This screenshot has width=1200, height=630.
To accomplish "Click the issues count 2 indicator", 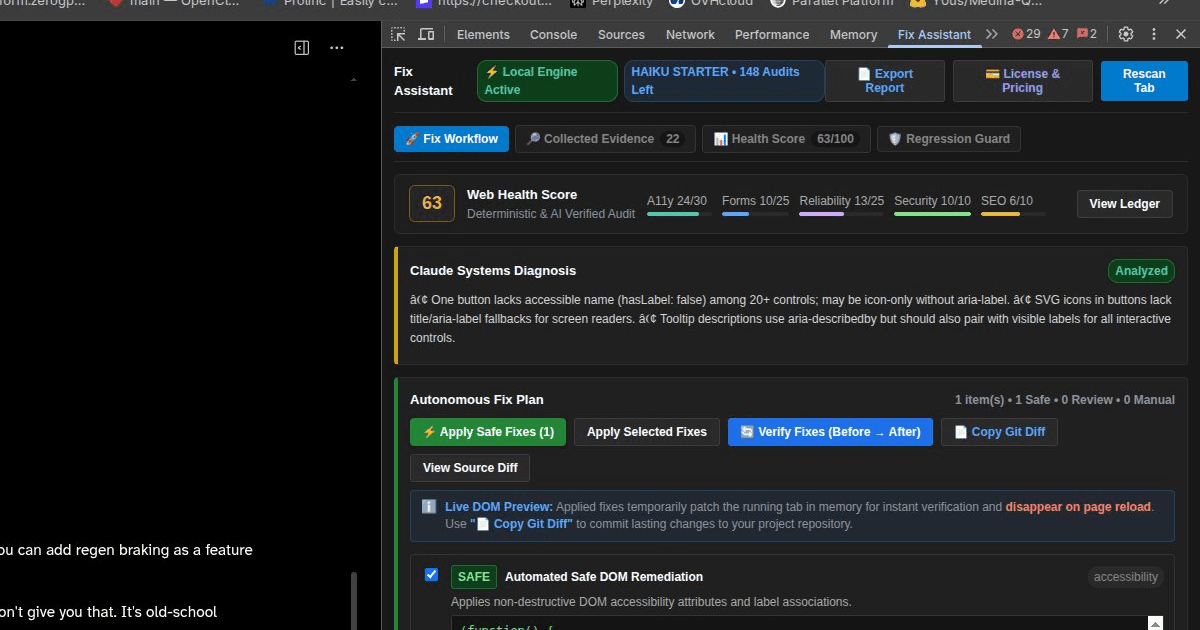I will tap(1087, 34).
